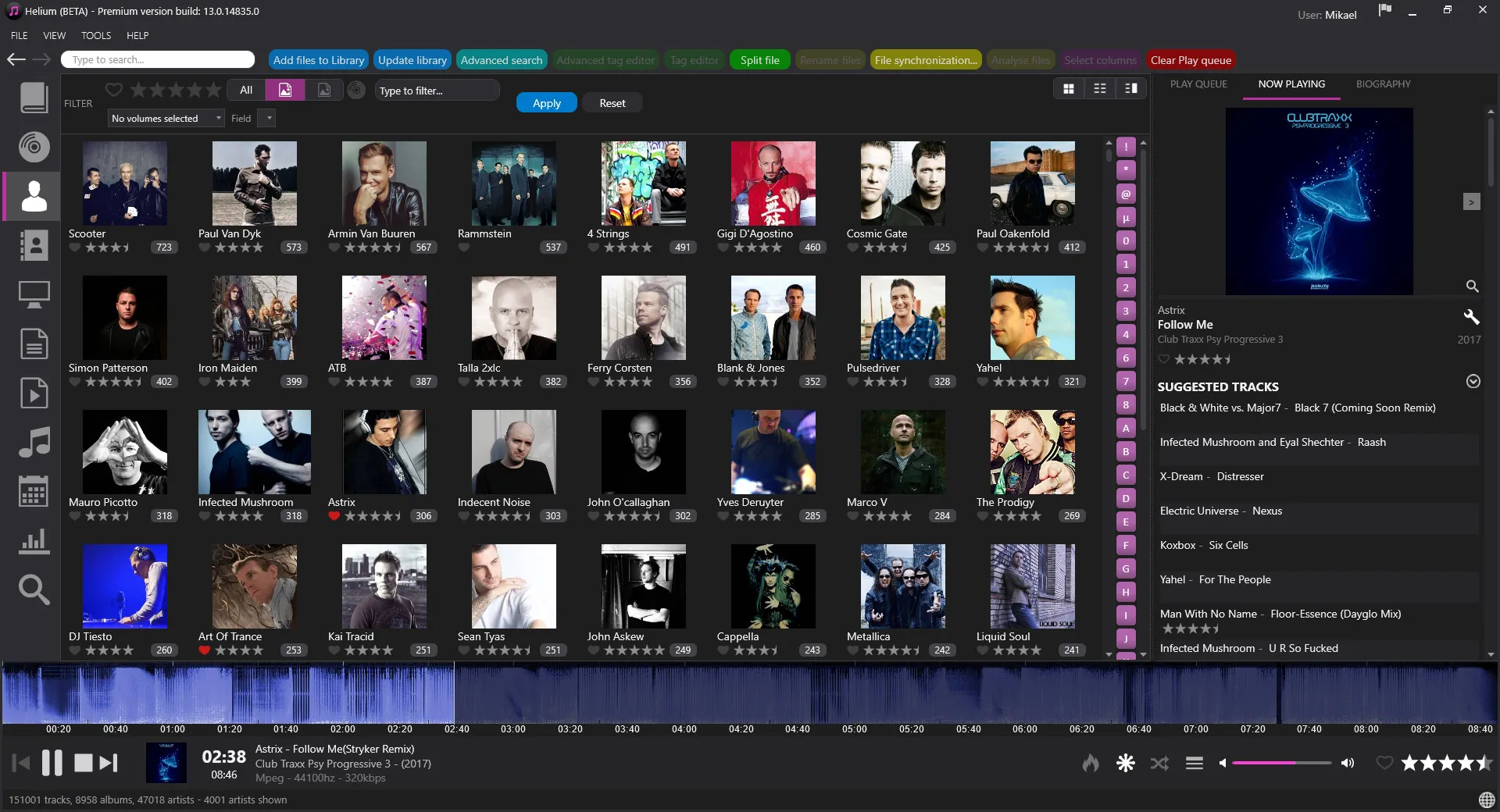Click the globe icon in status bar
Viewport: 1500px width, 812px height.
coord(1487,800)
